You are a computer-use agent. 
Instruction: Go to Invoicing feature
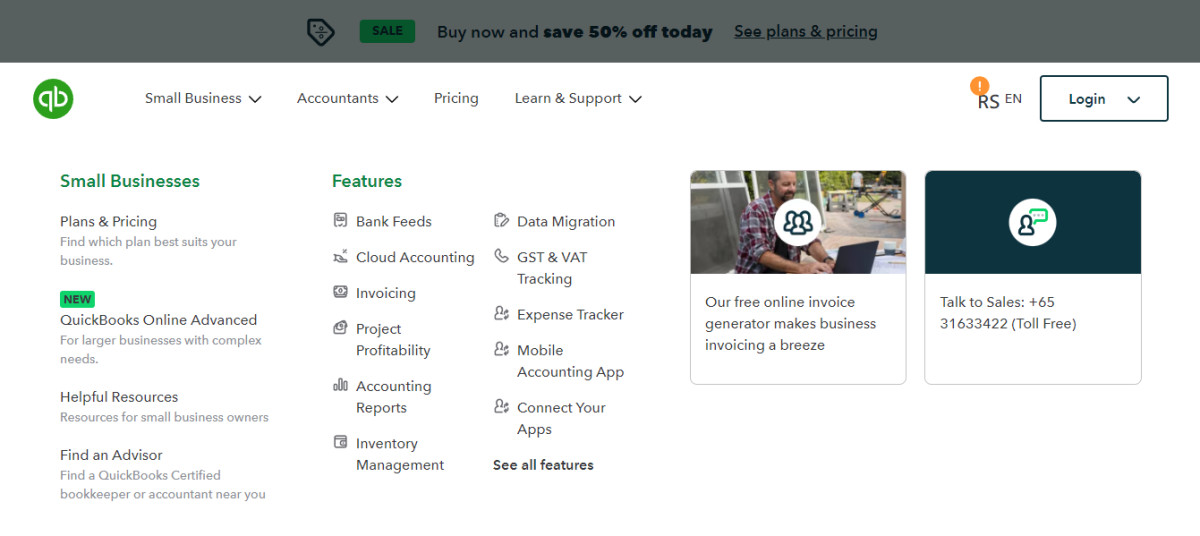(386, 293)
